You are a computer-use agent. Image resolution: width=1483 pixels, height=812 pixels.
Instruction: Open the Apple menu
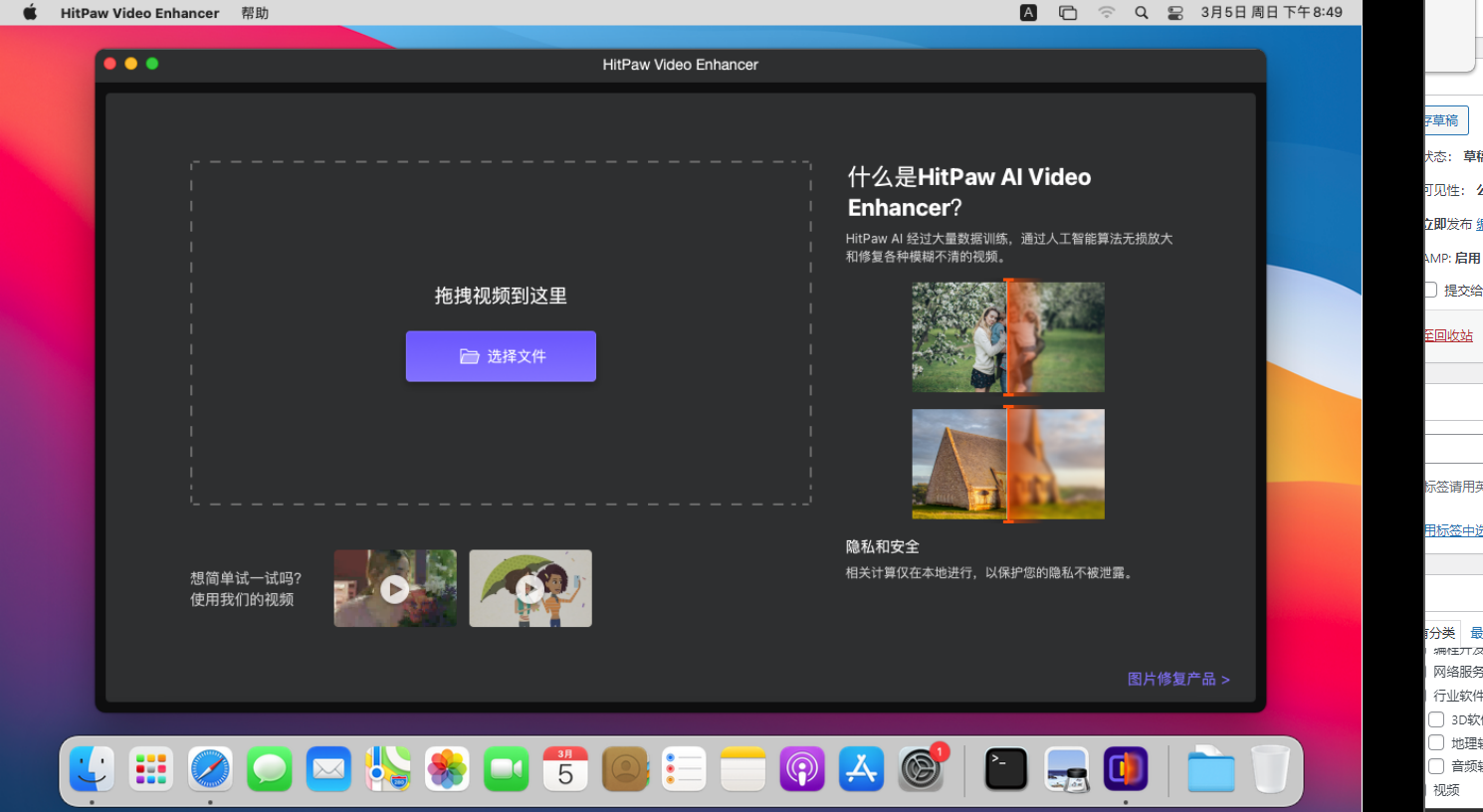click(30, 13)
